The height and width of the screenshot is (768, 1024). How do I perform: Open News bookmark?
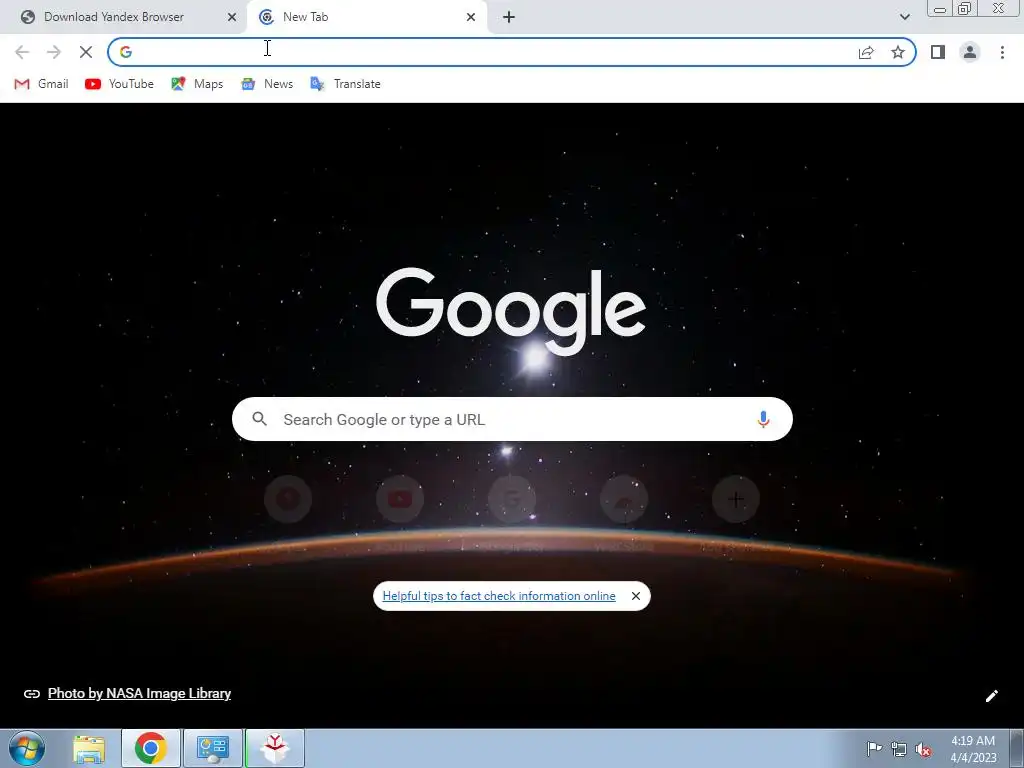click(267, 84)
